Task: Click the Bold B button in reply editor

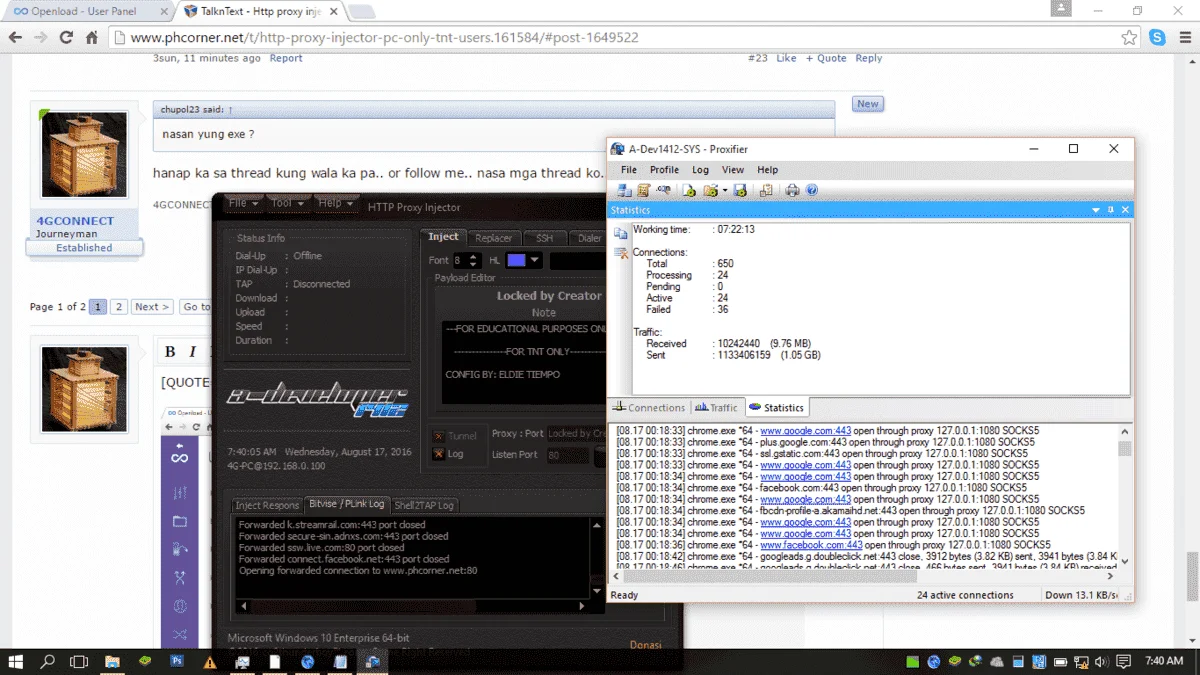Action: click(170, 352)
